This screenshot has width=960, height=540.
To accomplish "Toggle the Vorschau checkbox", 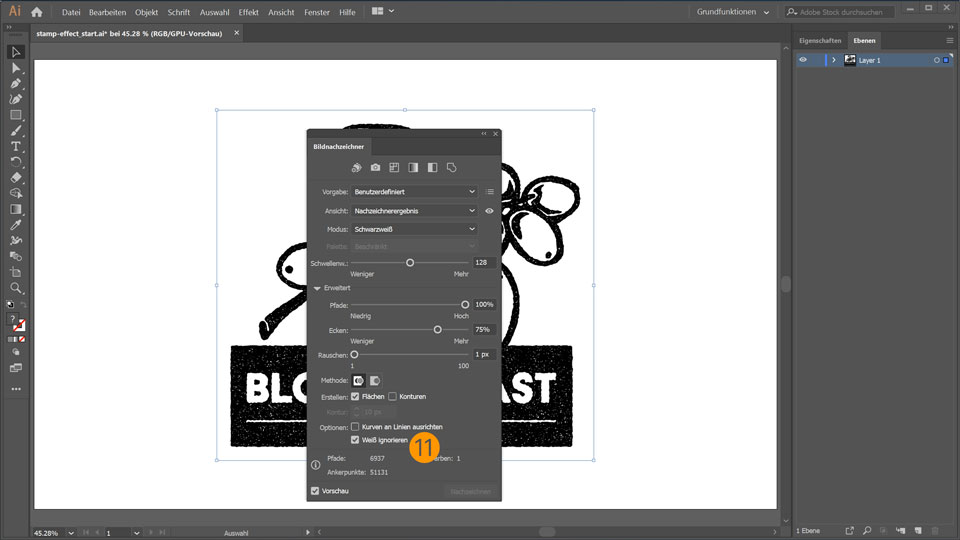I will pyautogui.click(x=315, y=491).
